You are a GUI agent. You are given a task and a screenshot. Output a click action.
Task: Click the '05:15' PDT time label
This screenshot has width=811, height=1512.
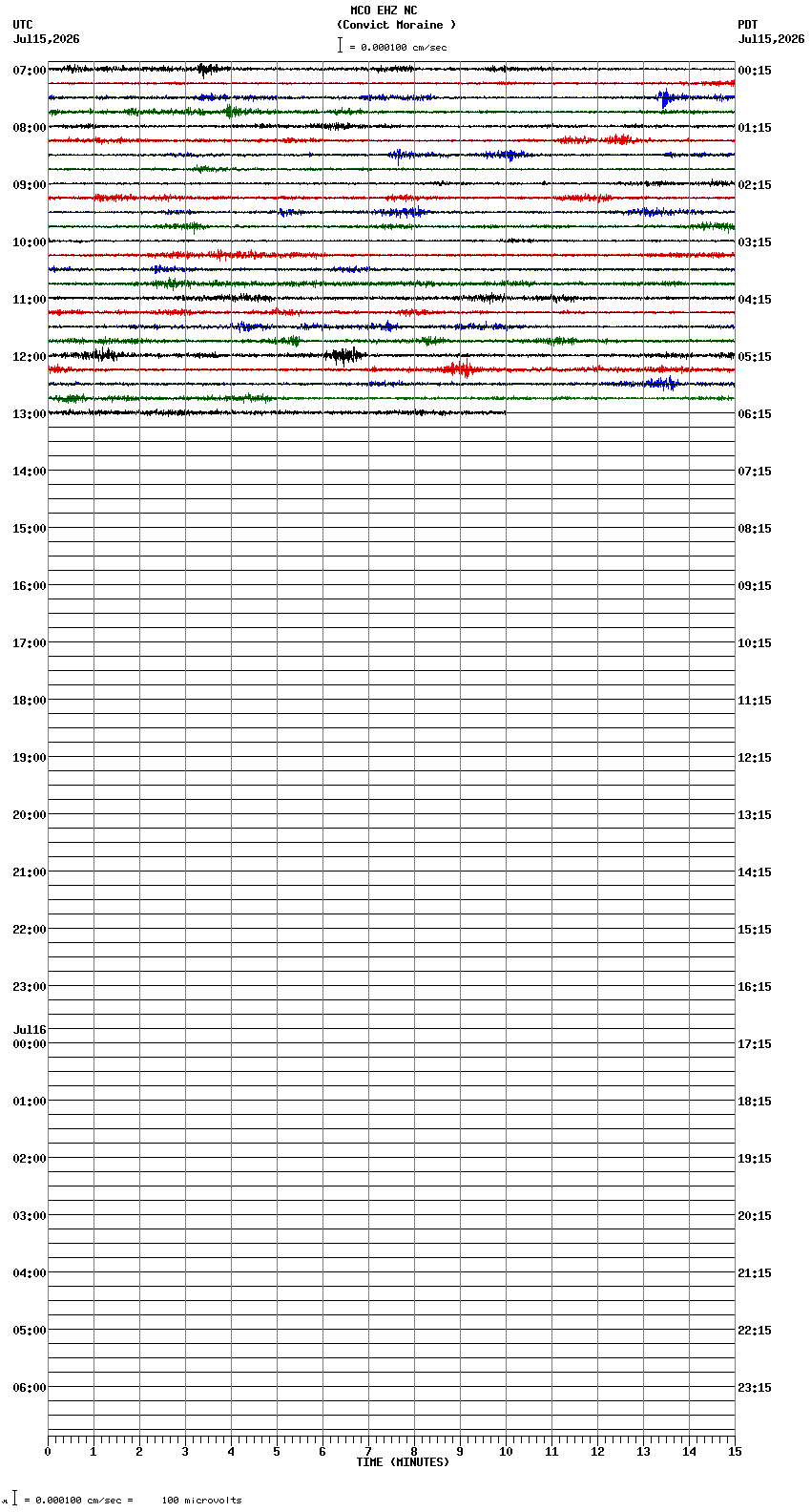pyautogui.click(x=755, y=357)
